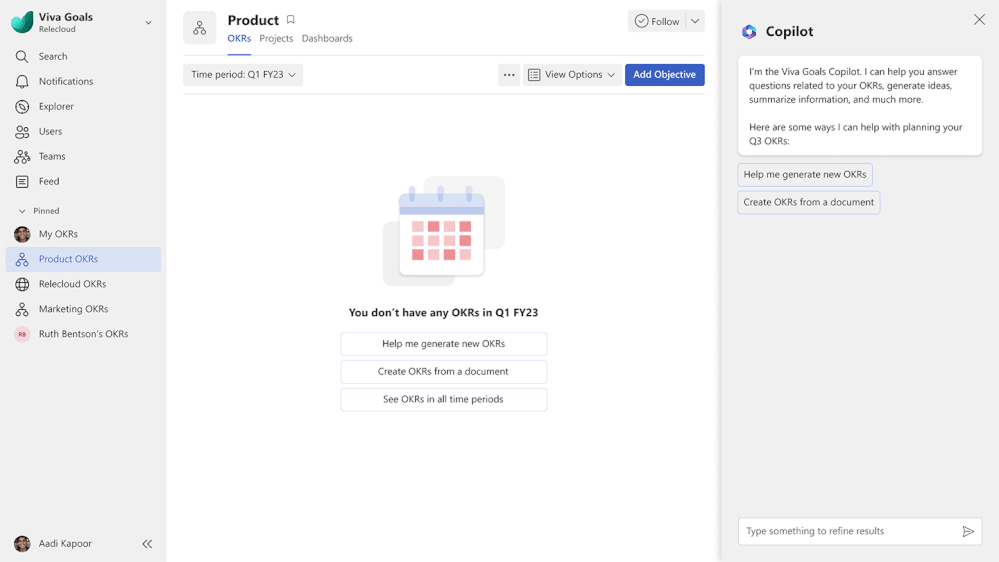Open the Notifications bell
Image resolution: width=999 pixels, height=562 pixels.
point(65,82)
